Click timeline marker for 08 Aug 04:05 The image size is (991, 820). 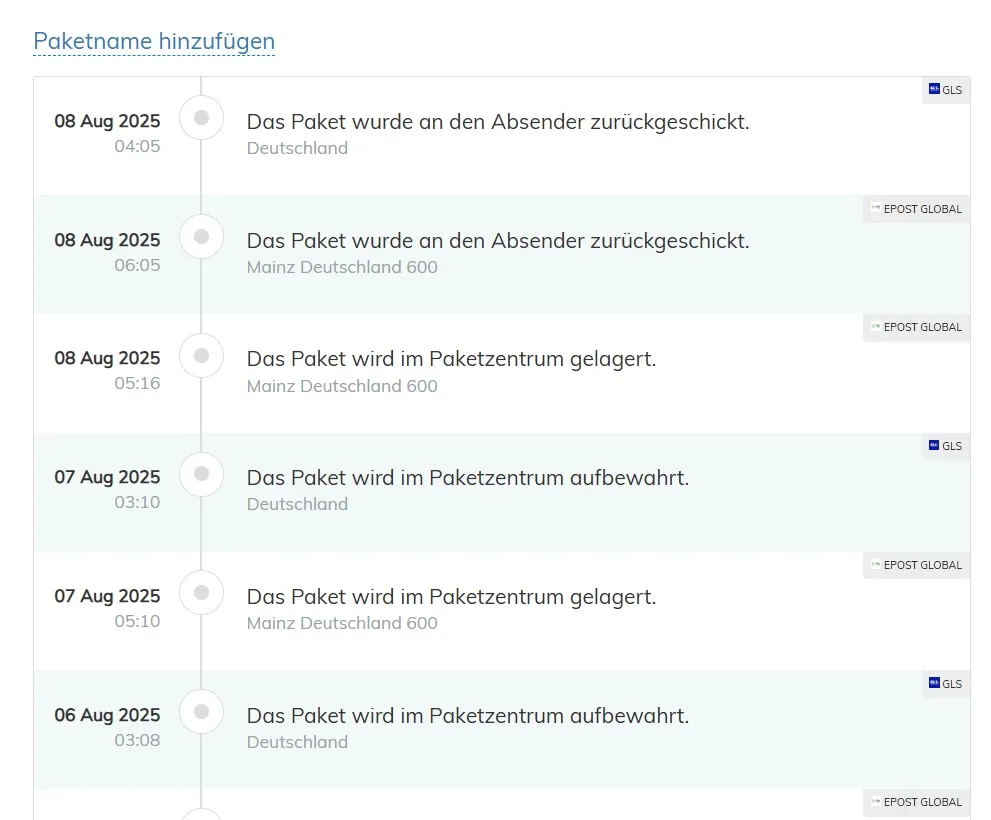(202, 118)
